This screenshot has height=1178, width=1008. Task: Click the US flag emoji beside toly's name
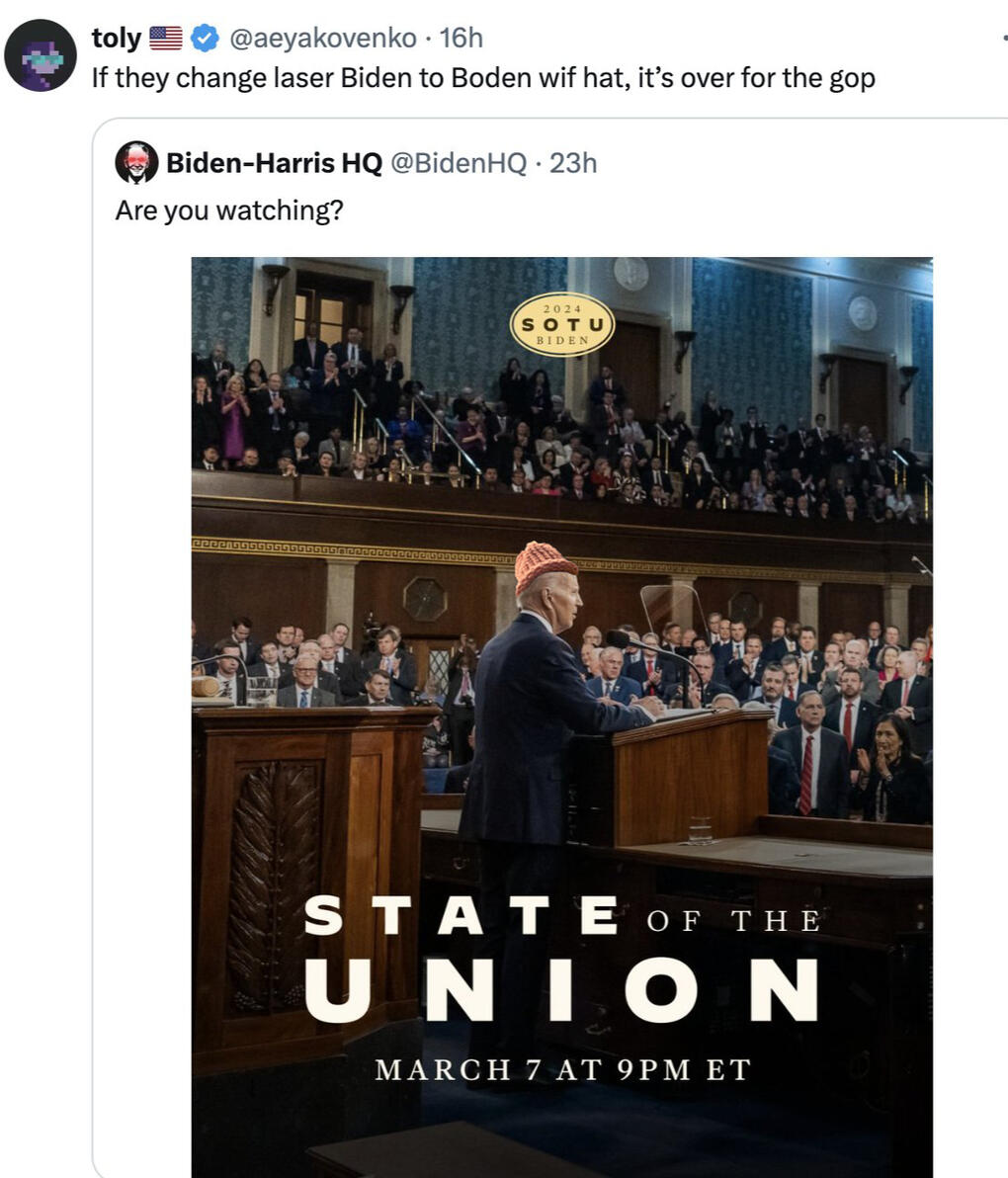pyautogui.click(x=165, y=38)
